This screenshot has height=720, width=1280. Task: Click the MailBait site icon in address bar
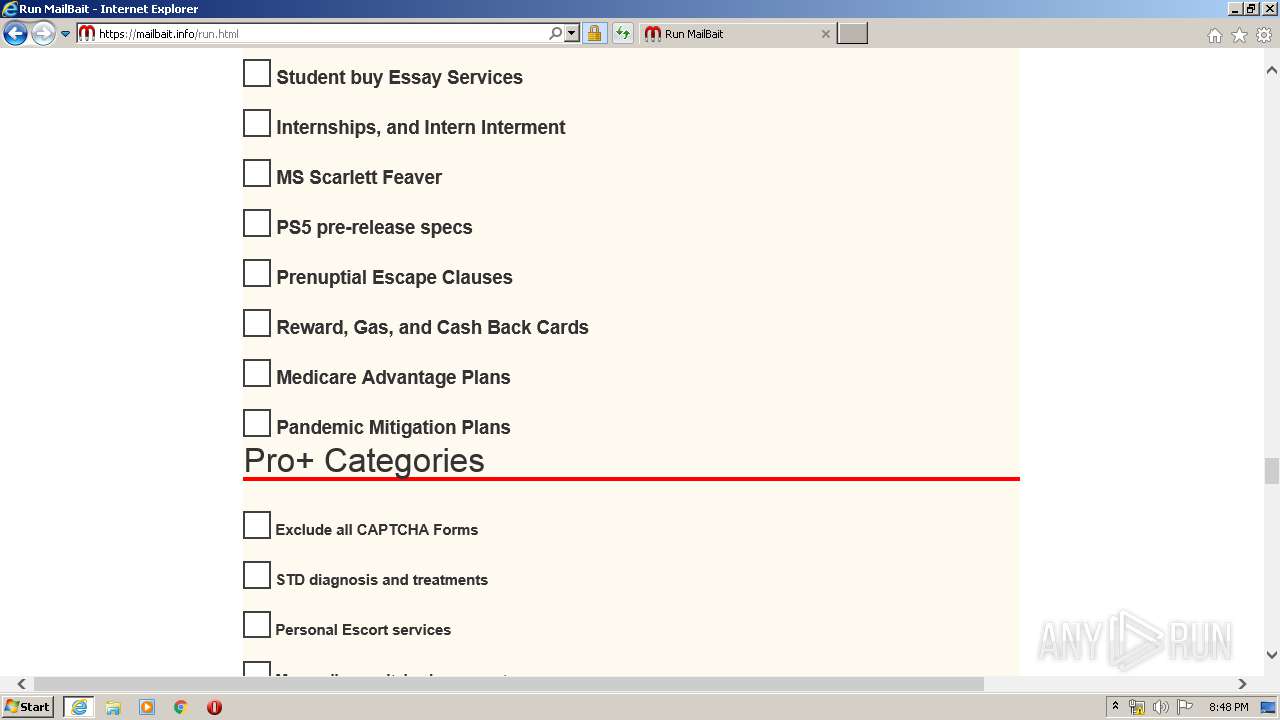(x=87, y=34)
